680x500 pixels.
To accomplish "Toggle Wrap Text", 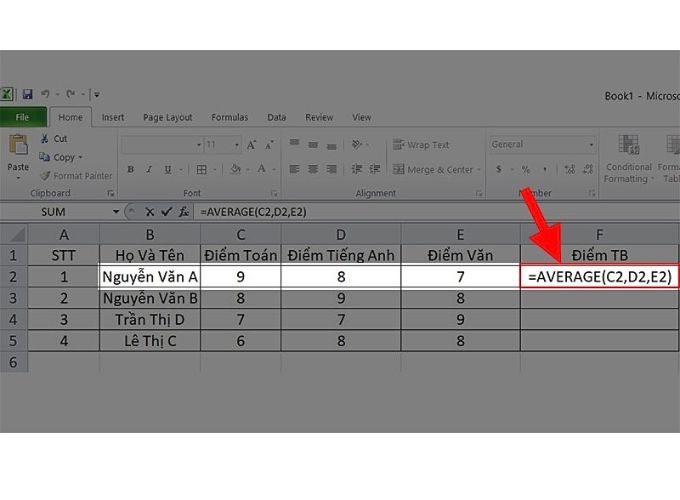I will point(421,145).
